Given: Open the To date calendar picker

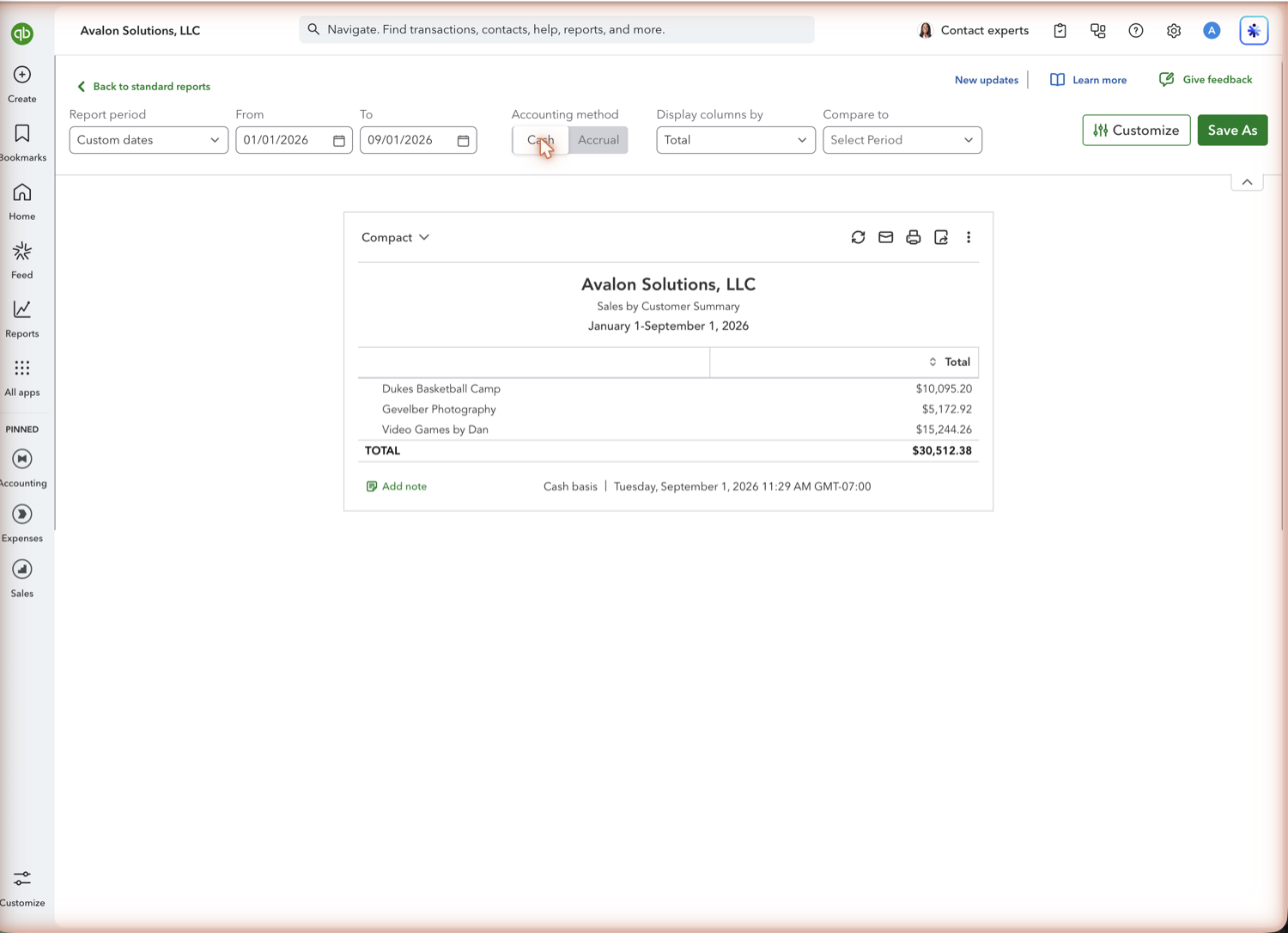Looking at the screenshot, I should click(x=464, y=140).
